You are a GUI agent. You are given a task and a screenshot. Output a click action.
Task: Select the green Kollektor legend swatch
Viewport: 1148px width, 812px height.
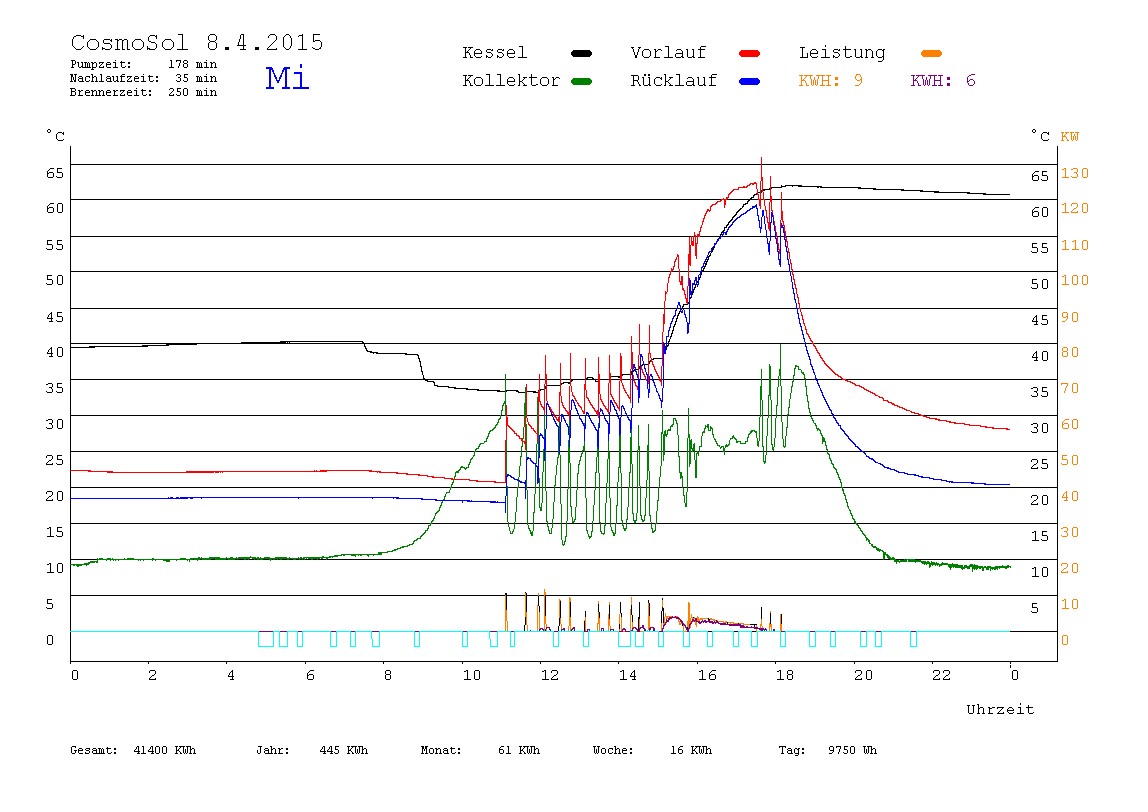point(581,81)
